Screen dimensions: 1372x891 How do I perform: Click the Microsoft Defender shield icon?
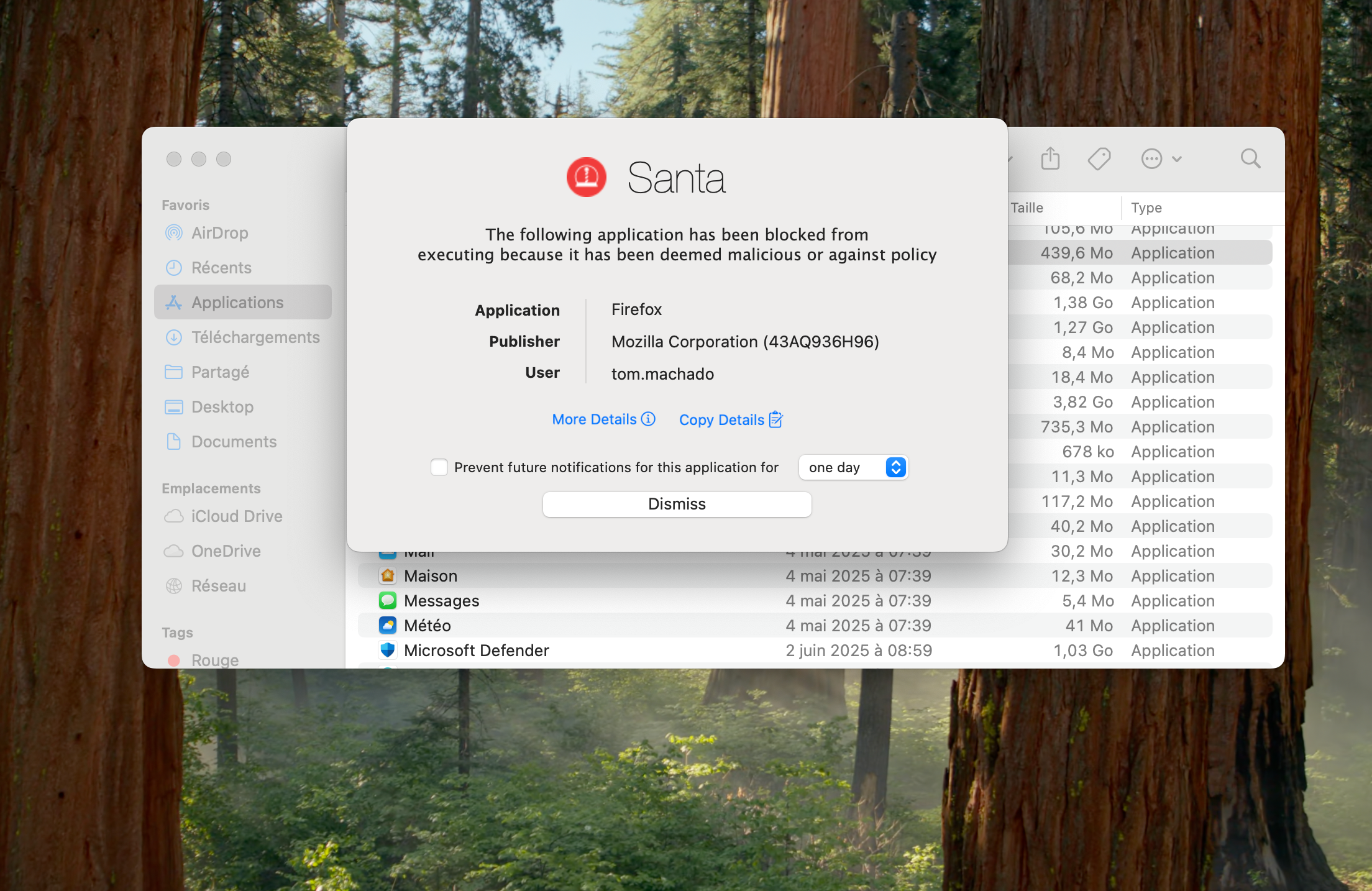coord(388,650)
